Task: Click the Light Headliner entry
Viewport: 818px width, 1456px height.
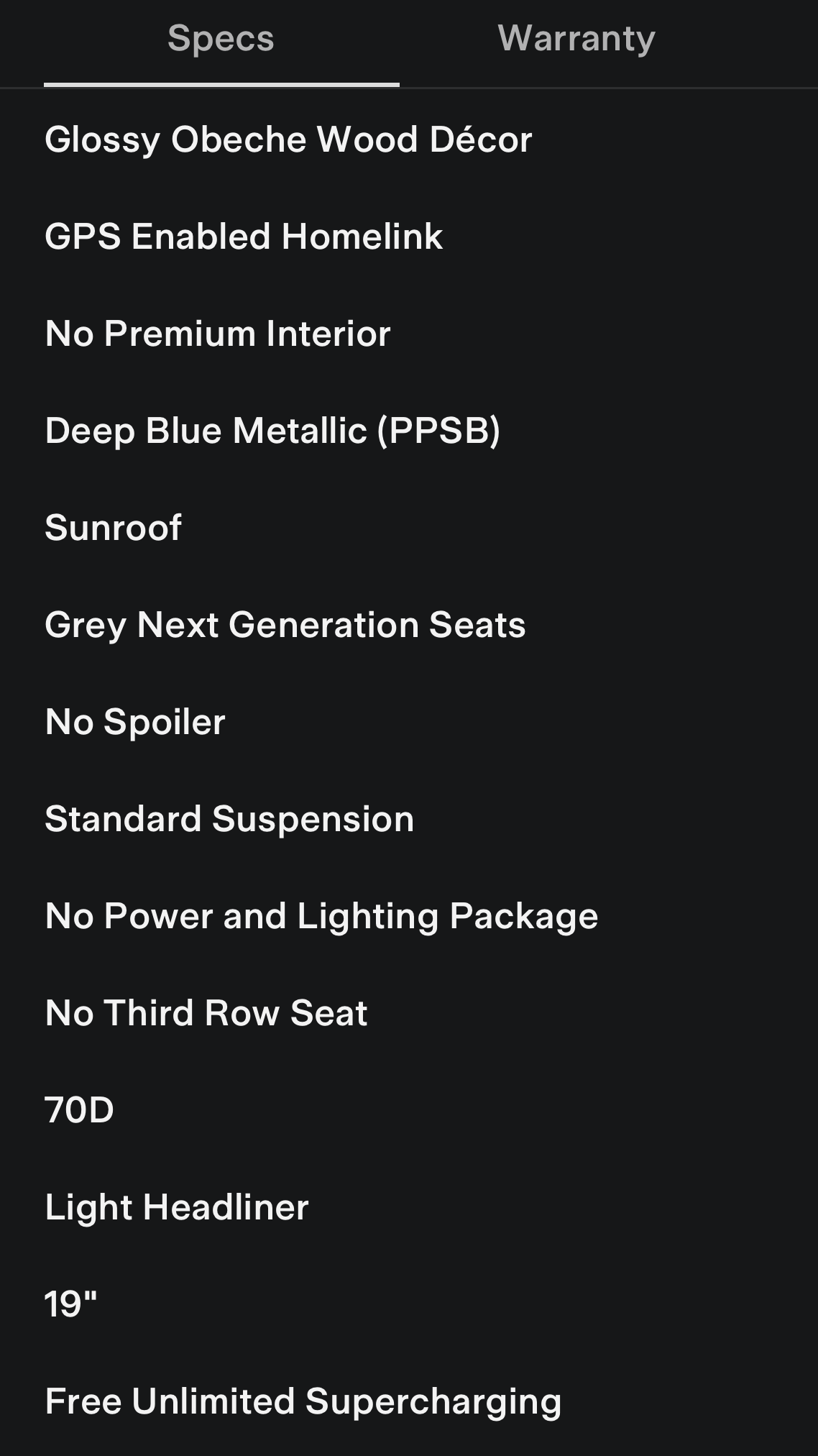Action: [x=176, y=1207]
